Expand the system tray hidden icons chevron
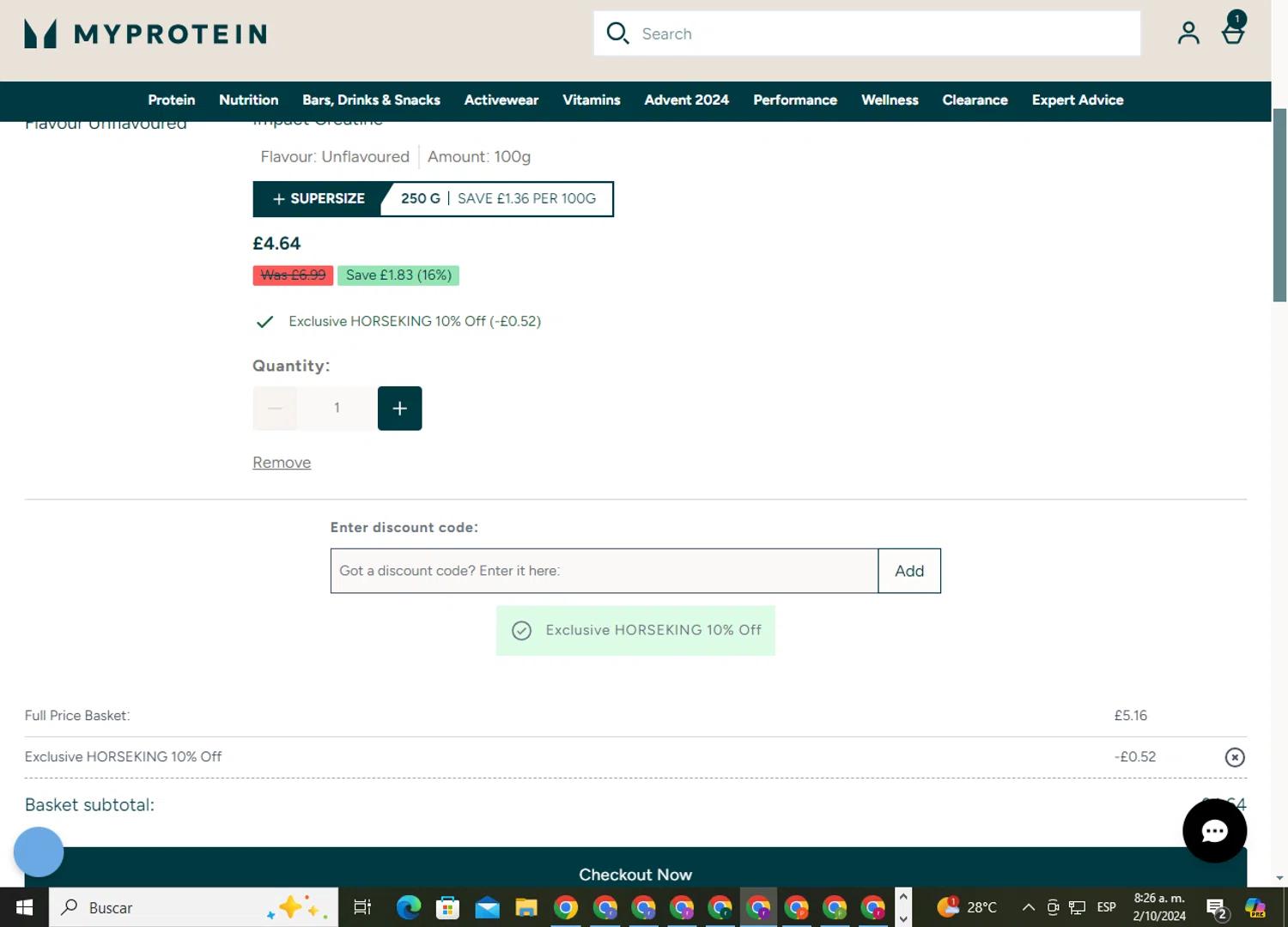 pos(1028,907)
